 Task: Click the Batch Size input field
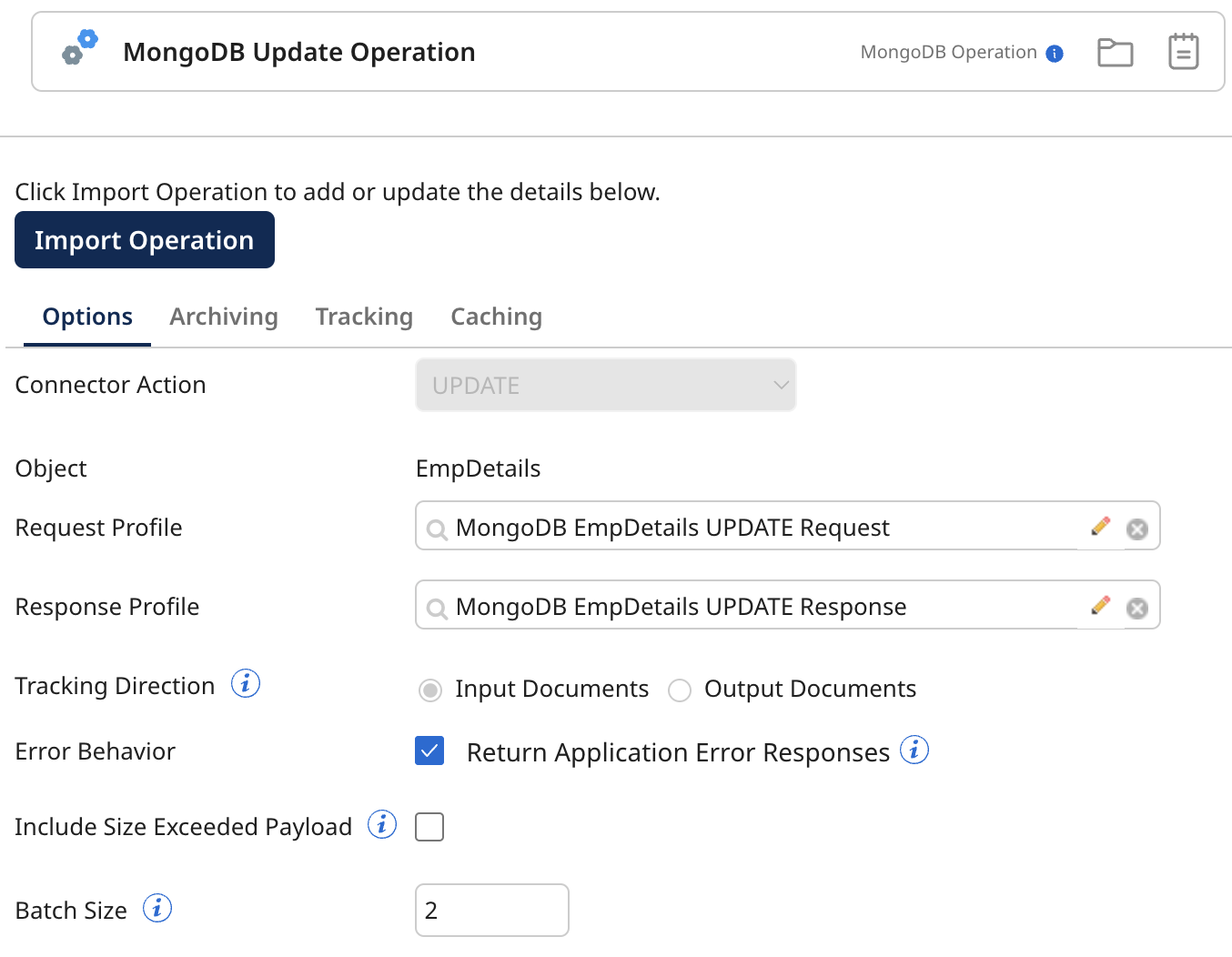(x=492, y=910)
